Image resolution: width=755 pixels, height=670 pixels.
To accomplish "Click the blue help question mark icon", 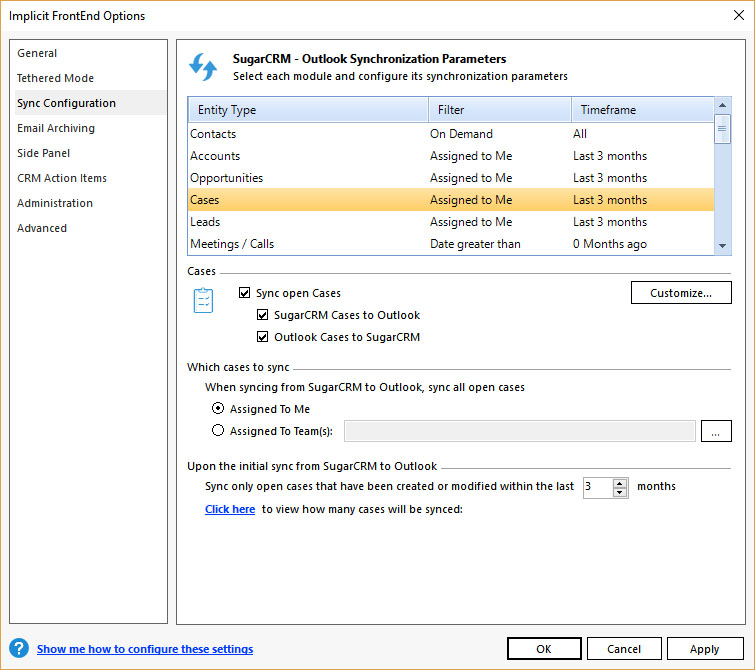I will click(x=18, y=648).
